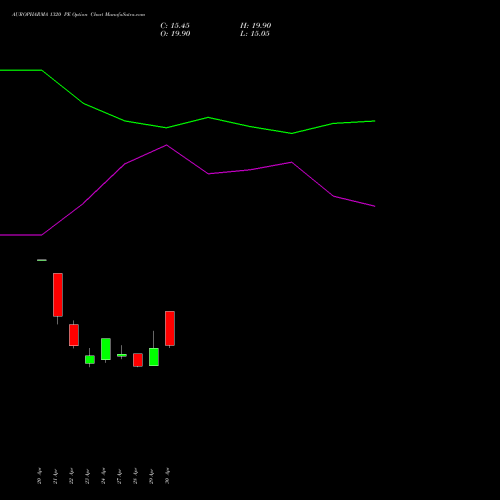The width and height of the screenshot is (500, 500).
Task: Click the open value O: 19.90
Action: click(x=175, y=34)
